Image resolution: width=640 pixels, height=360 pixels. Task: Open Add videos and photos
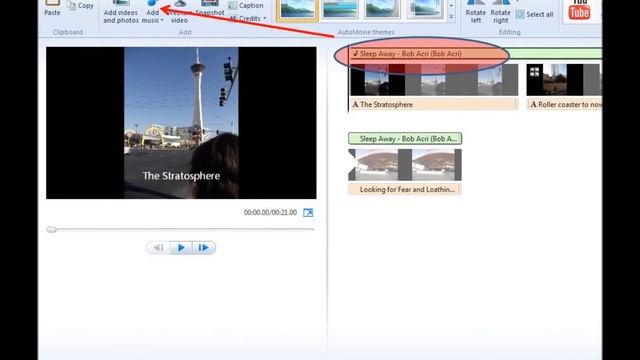click(121, 12)
